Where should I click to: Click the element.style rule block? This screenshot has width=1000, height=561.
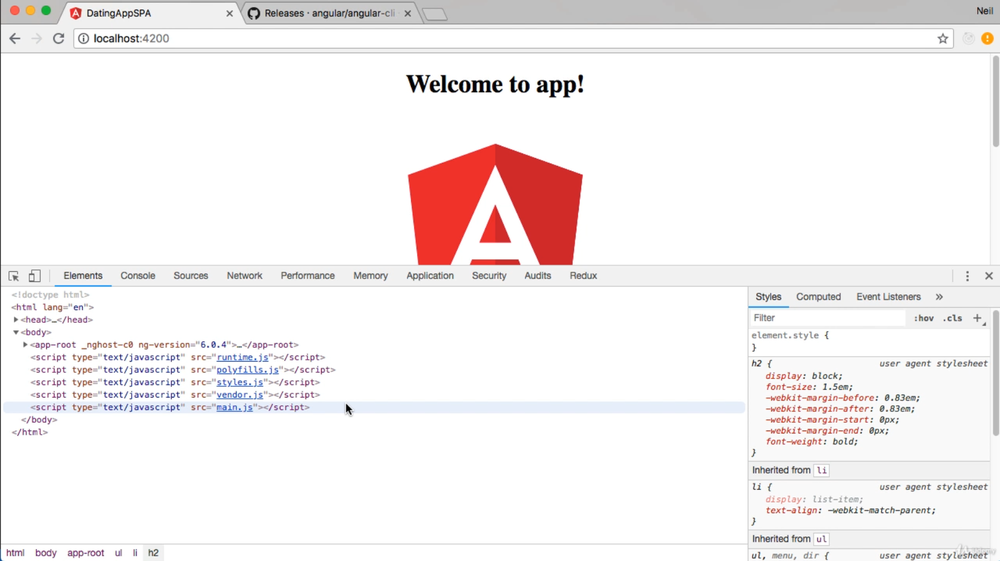868,341
